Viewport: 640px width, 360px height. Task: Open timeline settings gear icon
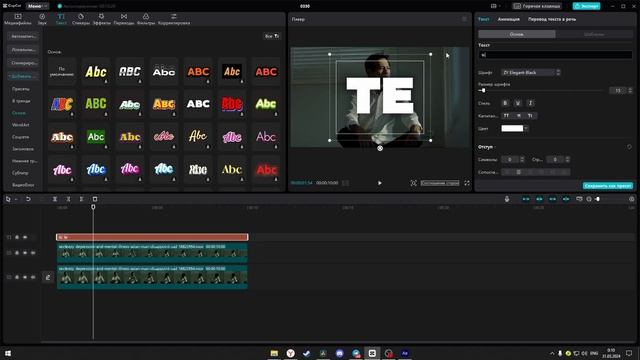632,199
